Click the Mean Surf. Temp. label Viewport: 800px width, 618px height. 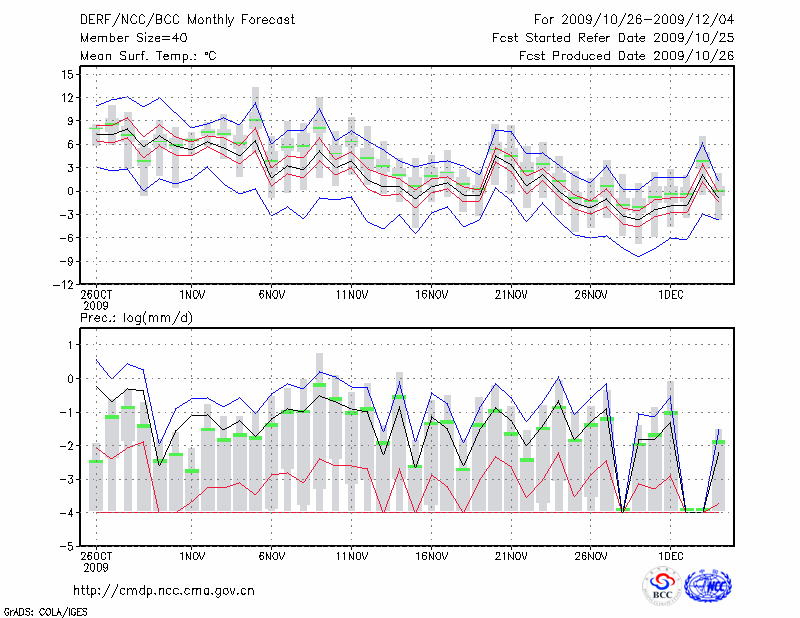[148, 56]
